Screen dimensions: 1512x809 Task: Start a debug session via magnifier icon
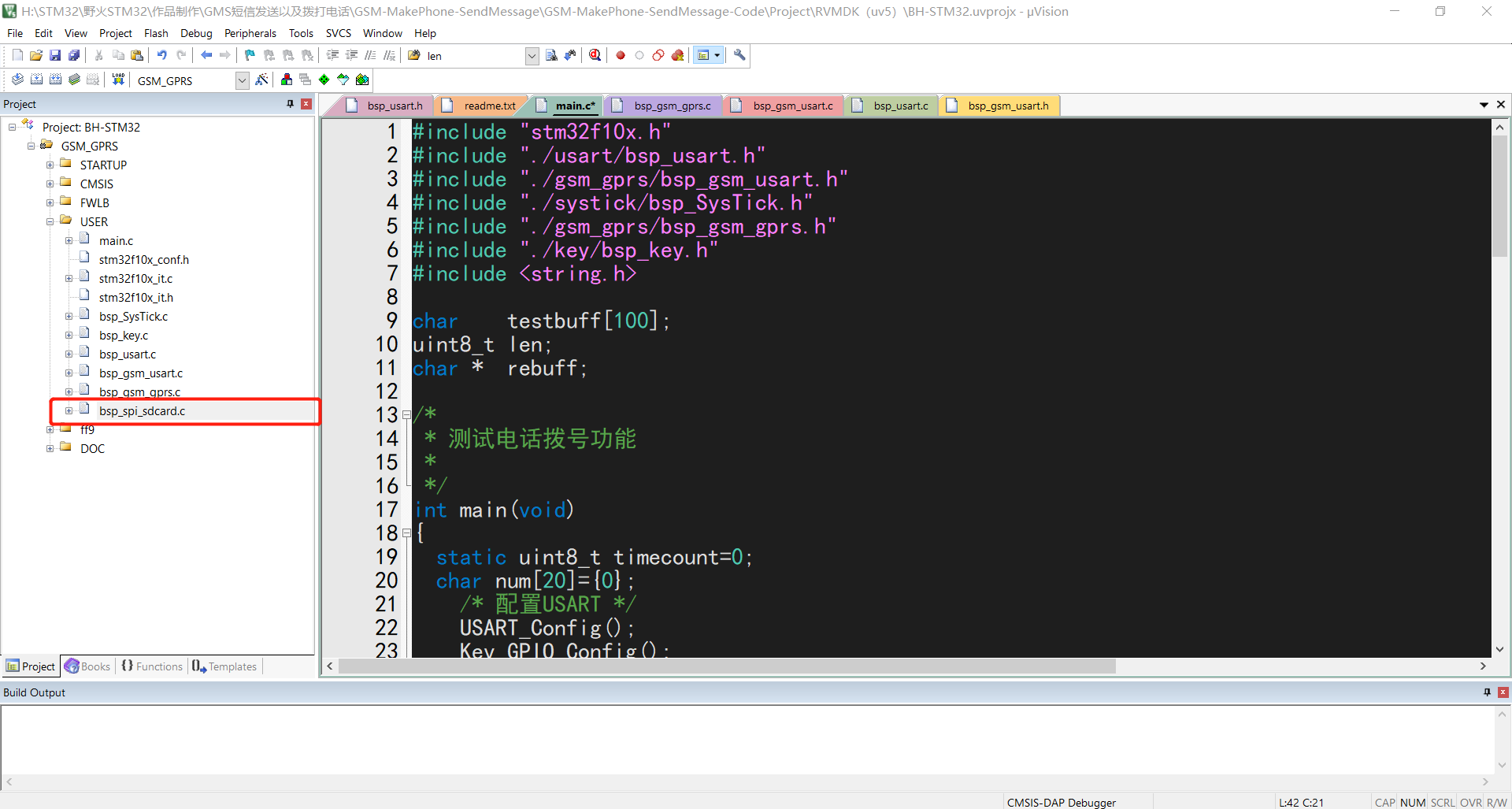pyautogui.click(x=595, y=55)
